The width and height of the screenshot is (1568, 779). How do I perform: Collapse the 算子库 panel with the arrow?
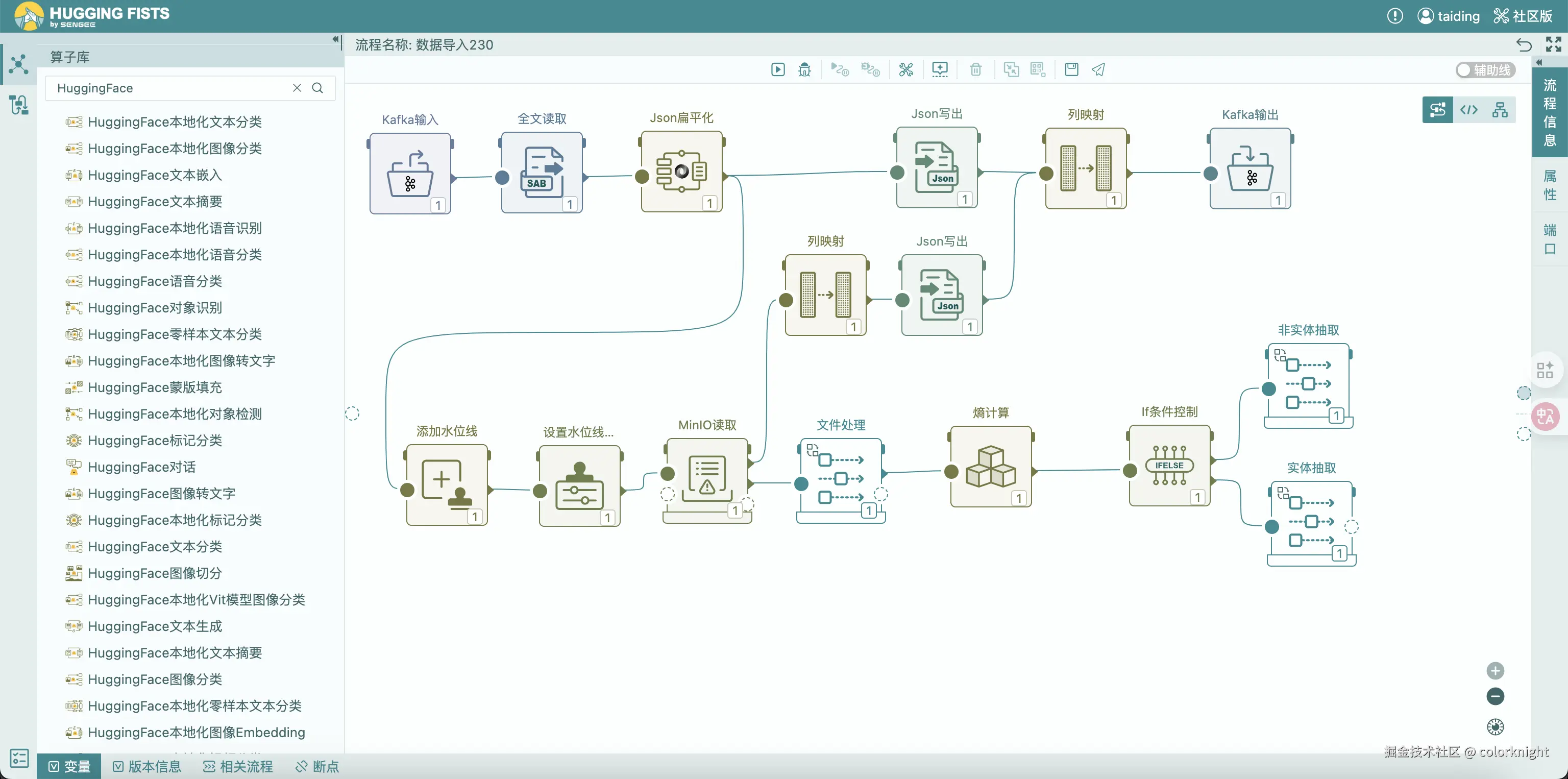(335, 39)
